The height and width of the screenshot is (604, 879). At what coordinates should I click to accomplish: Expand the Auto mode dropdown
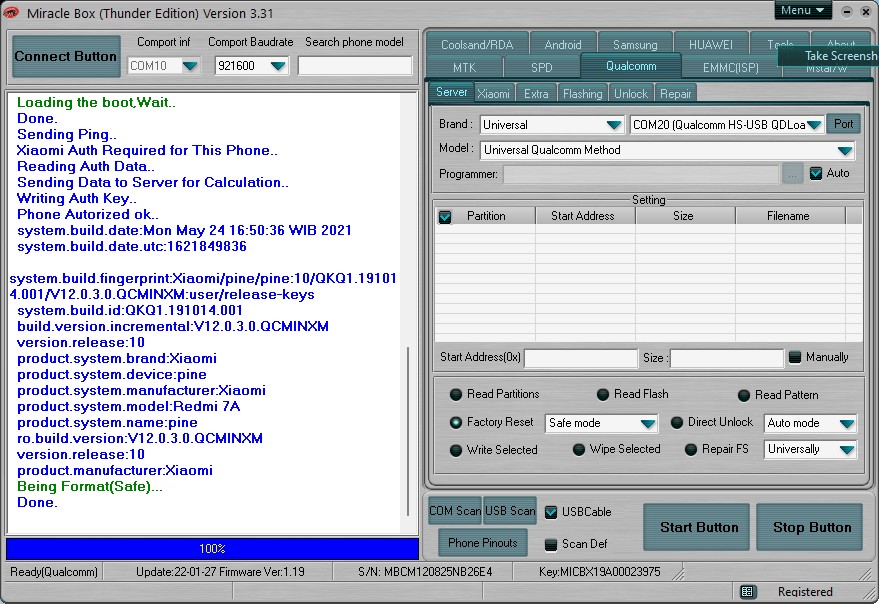tap(847, 423)
